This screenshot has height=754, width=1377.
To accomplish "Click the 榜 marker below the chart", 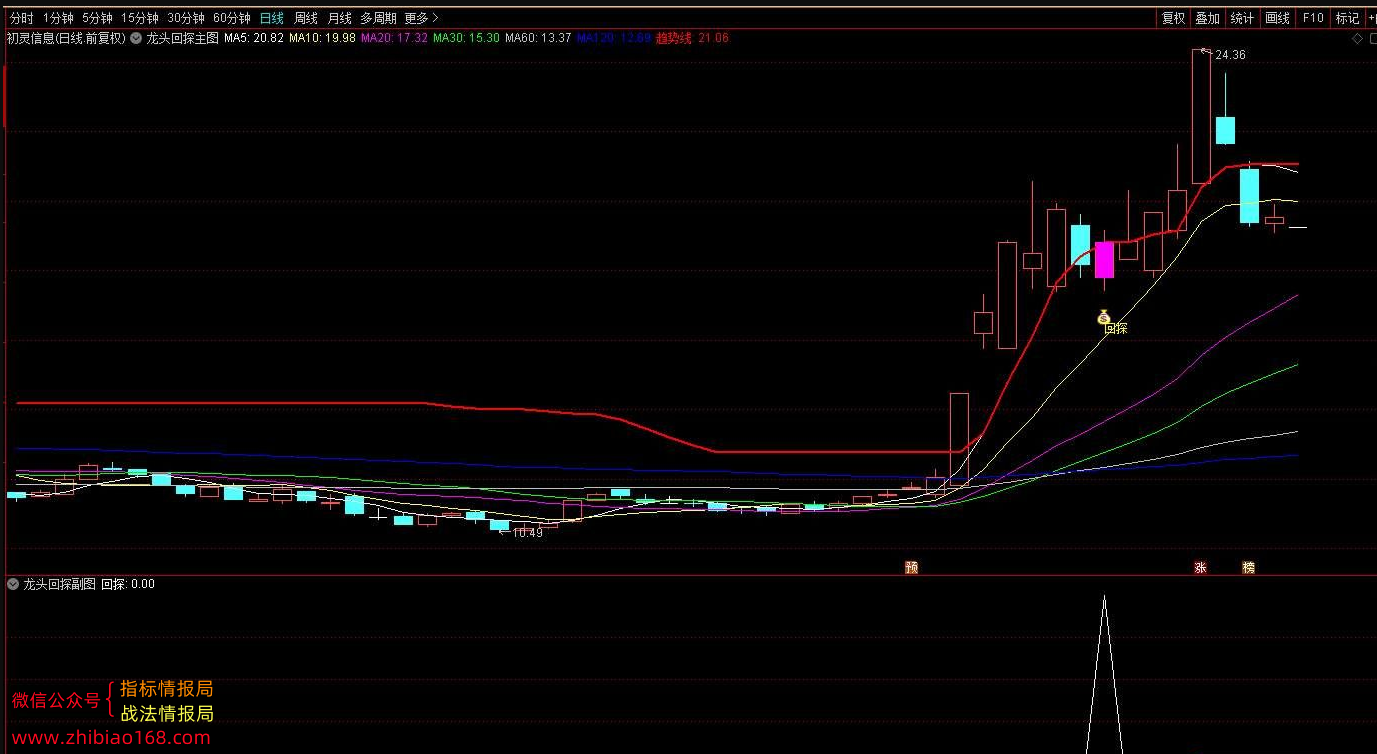I will click(x=1248, y=567).
